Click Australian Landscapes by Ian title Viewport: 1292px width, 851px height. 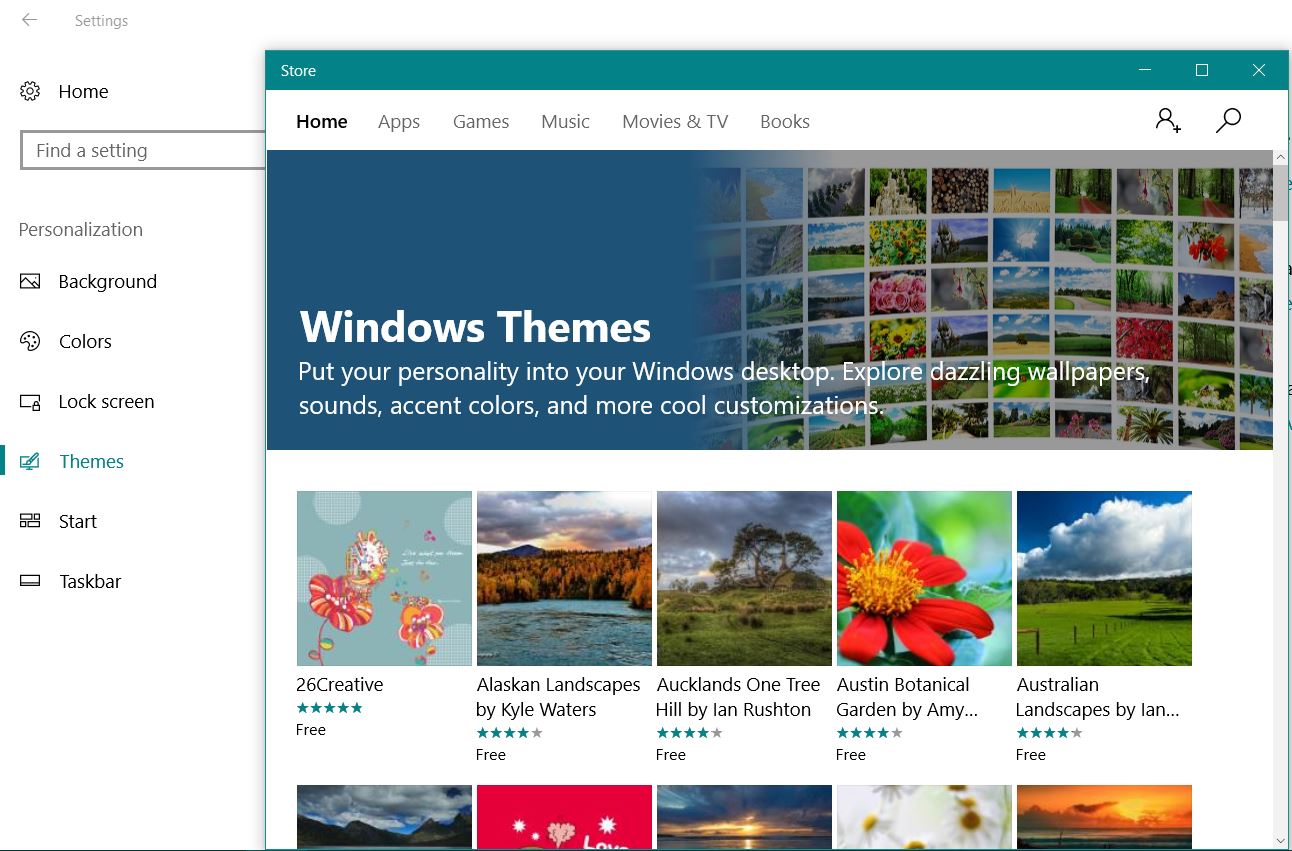[x=1098, y=697]
